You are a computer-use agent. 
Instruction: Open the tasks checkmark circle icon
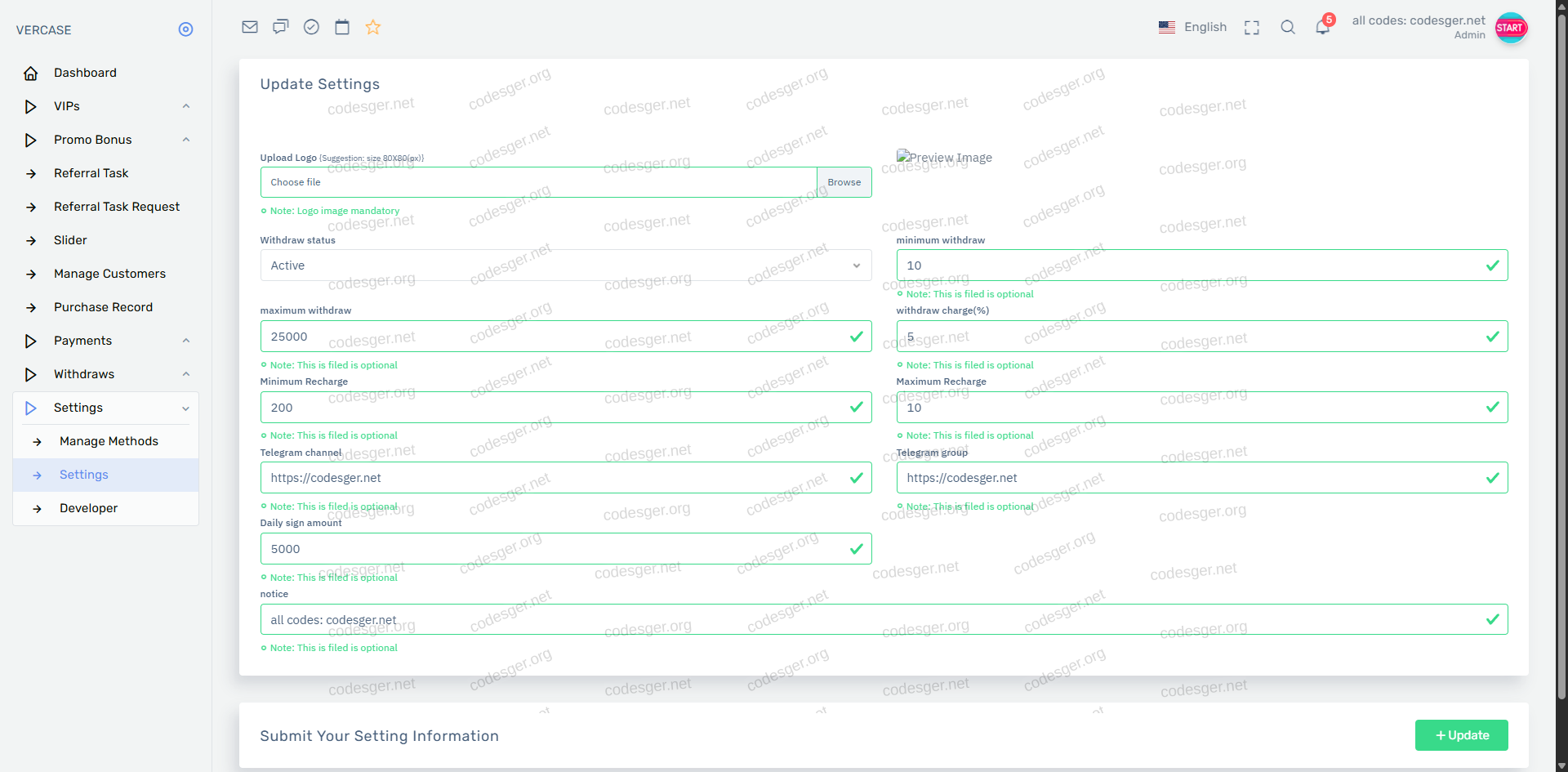click(311, 27)
